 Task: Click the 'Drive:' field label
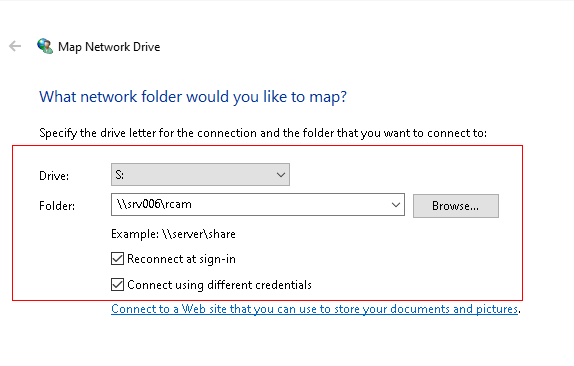pos(54,176)
